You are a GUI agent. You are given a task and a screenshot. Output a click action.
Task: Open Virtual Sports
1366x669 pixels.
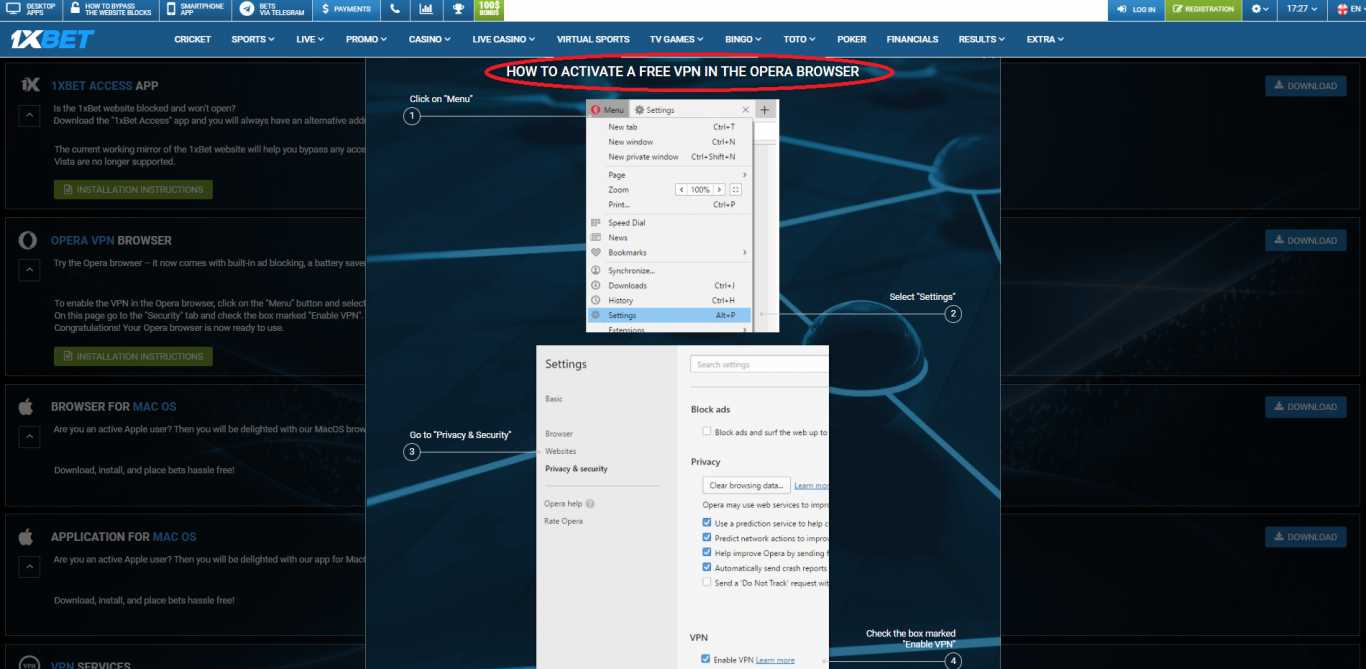click(x=593, y=39)
